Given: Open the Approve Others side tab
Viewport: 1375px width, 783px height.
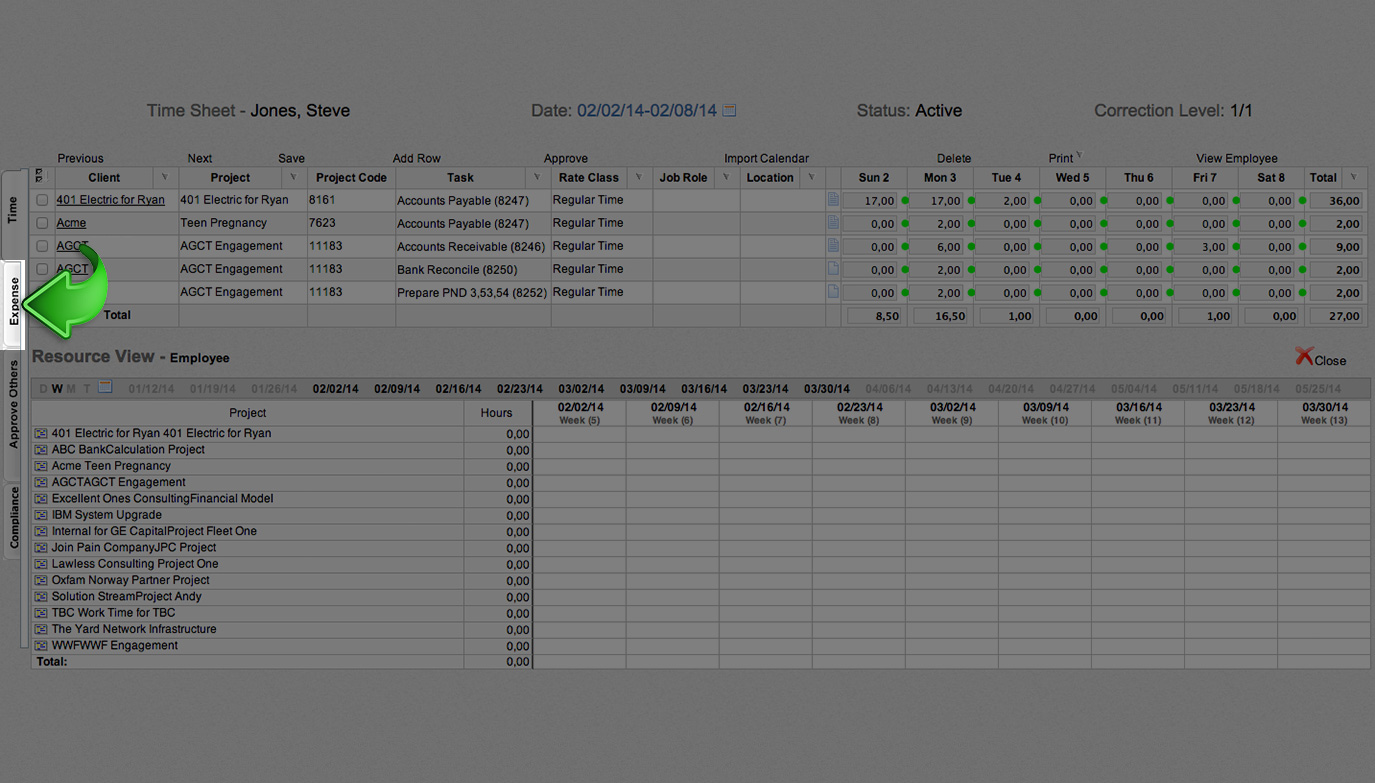Looking at the screenshot, I should 14,404.
